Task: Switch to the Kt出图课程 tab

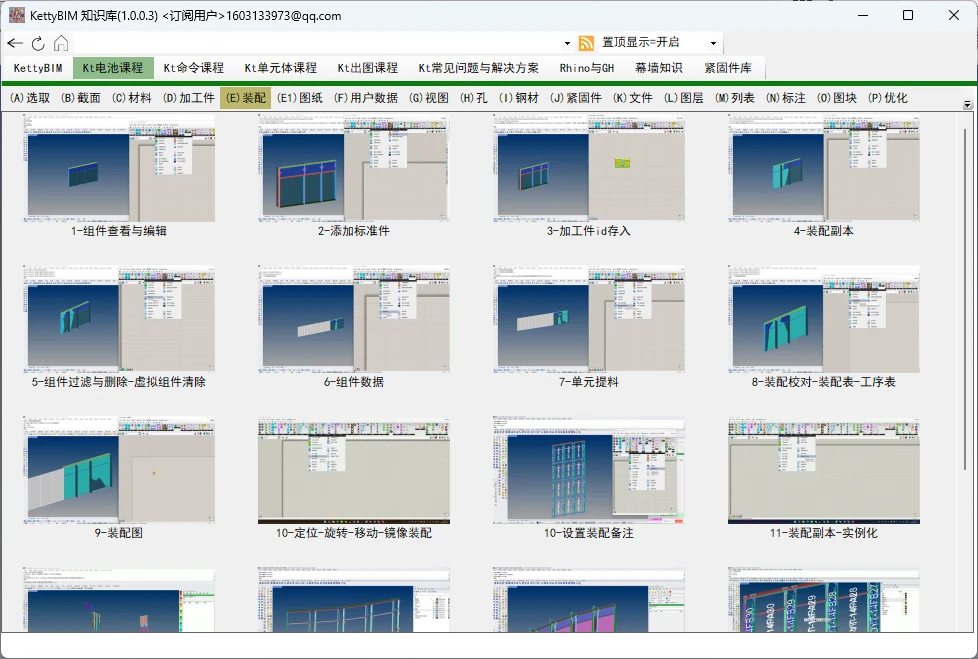Action: point(367,68)
